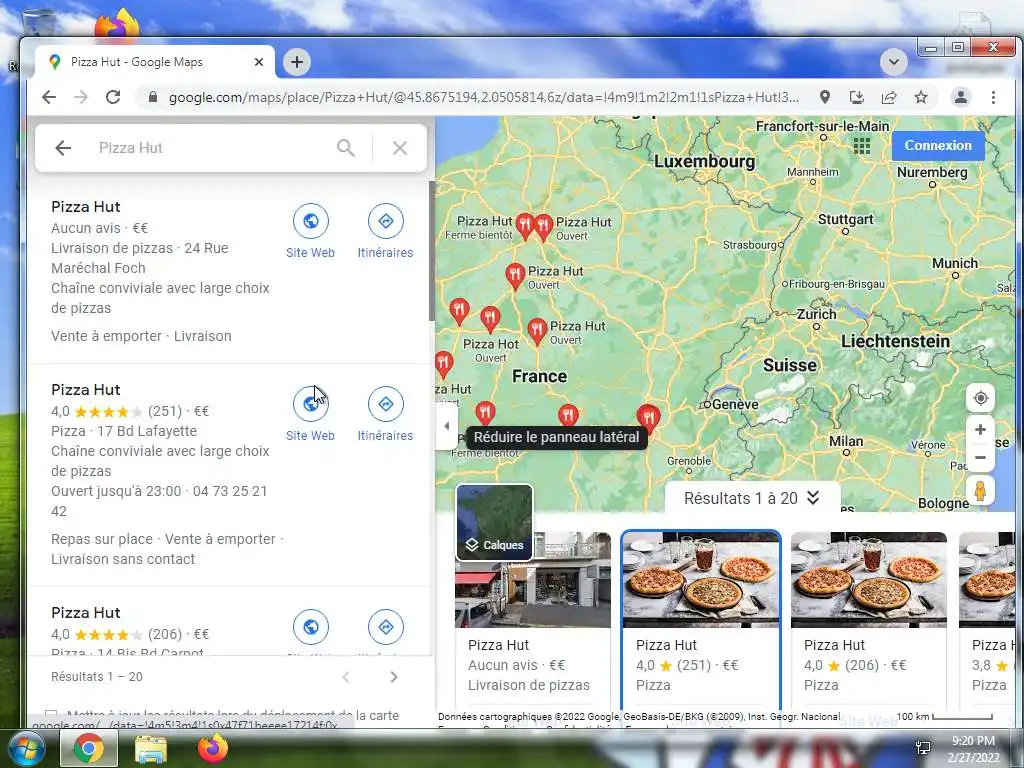1024x768 pixels.
Task: Open the Google apps grid icon
Action: 861,146
